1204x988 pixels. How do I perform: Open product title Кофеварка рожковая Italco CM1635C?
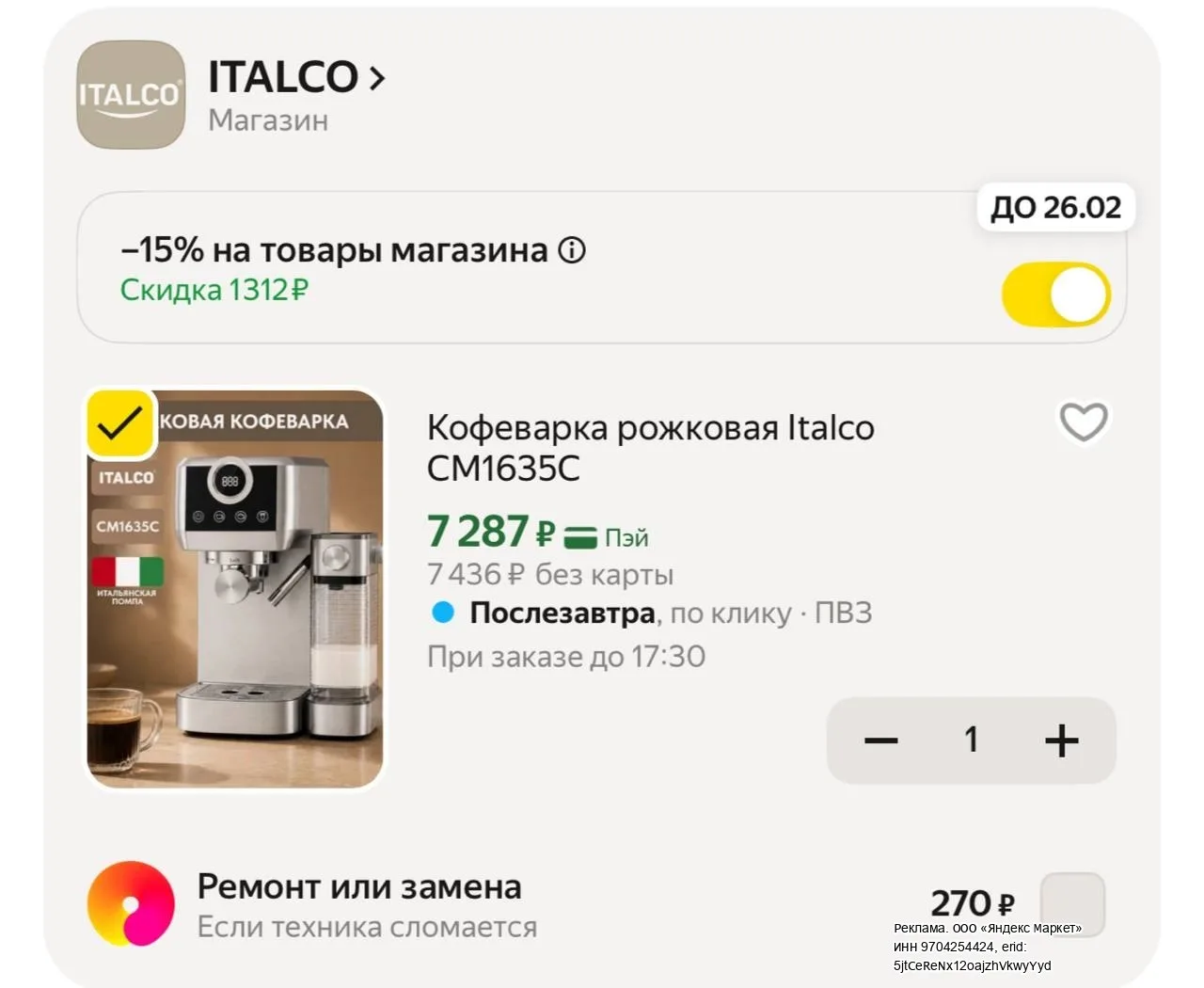(x=650, y=447)
